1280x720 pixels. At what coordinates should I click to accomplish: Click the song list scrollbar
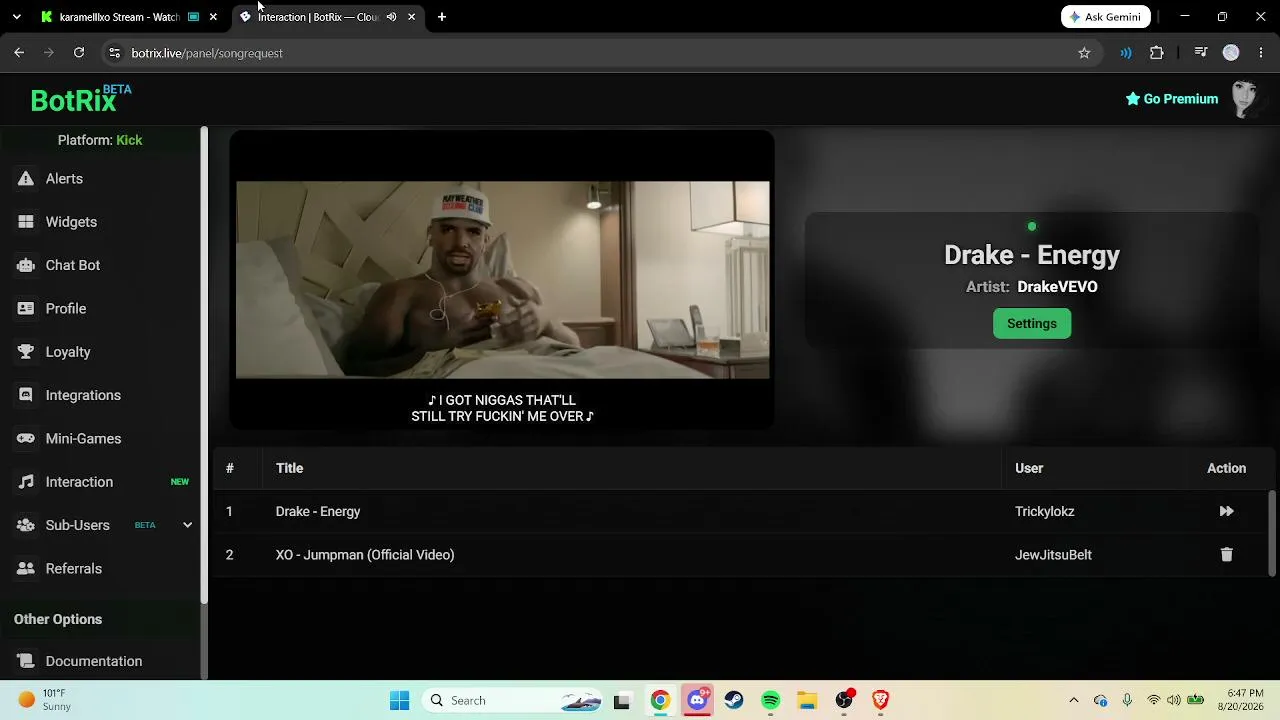1273,533
